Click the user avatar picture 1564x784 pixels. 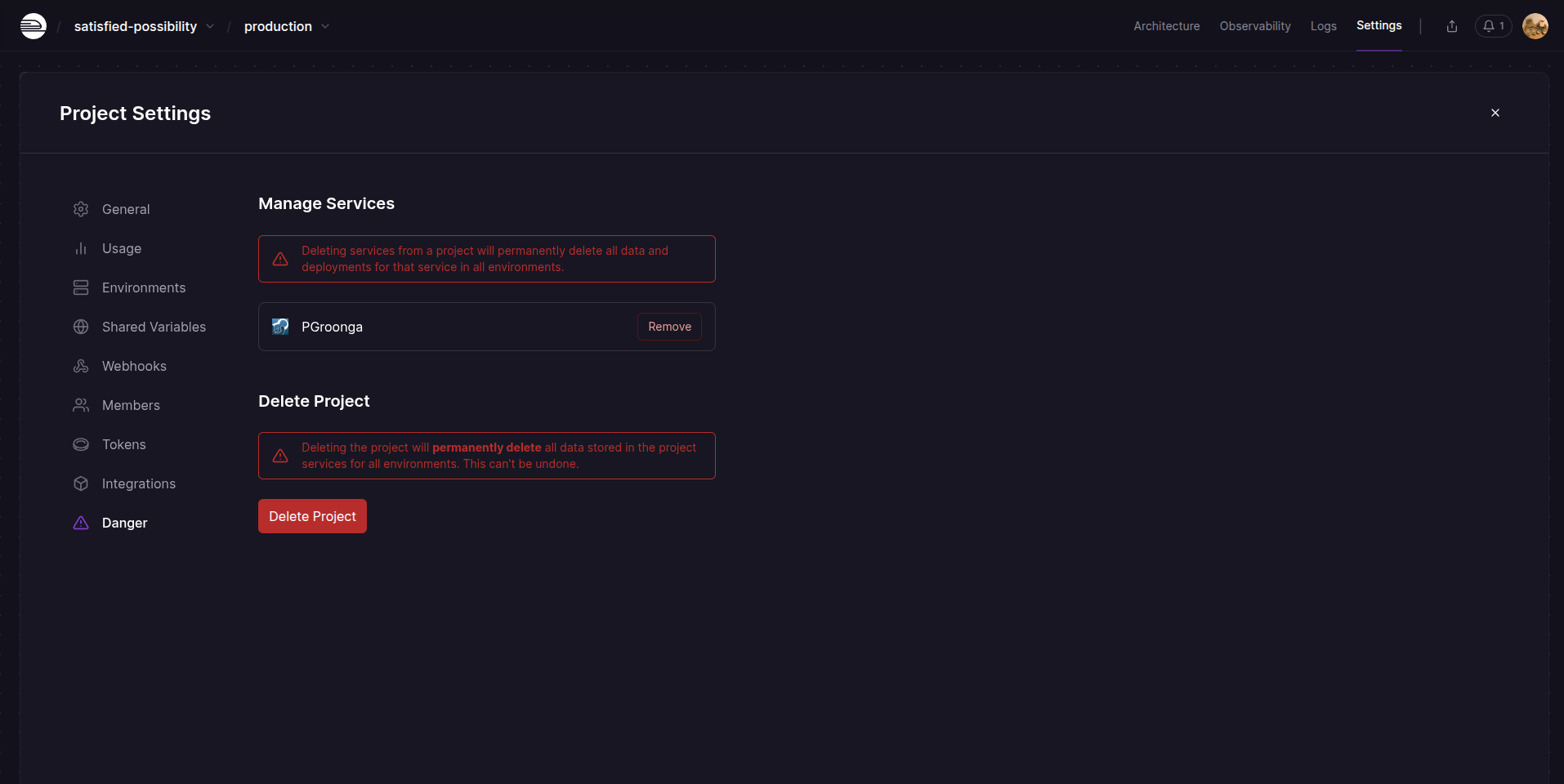[x=1535, y=26]
